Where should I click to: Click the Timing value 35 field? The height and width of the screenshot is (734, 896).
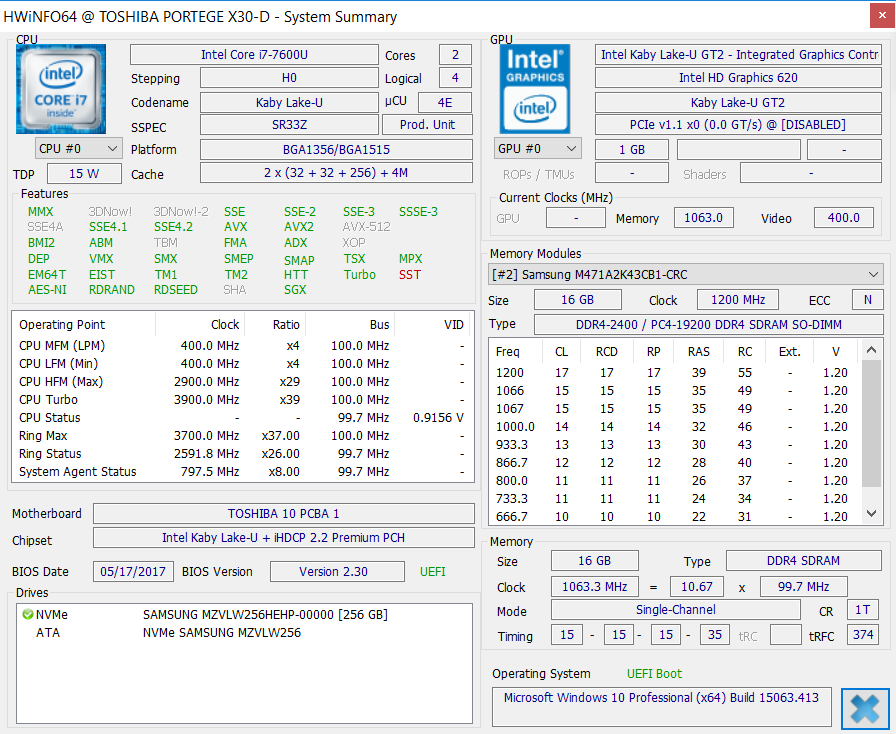click(x=714, y=635)
